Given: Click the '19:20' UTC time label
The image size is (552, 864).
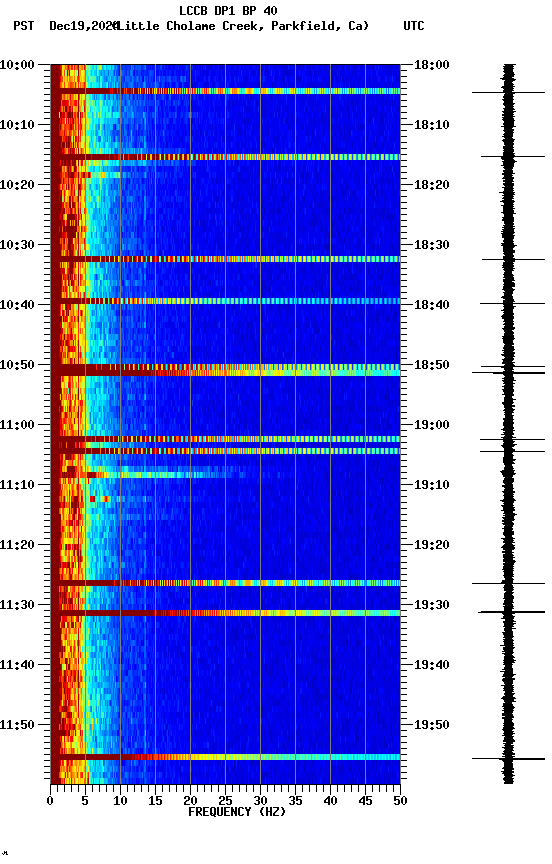Looking at the screenshot, I should [432, 545].
